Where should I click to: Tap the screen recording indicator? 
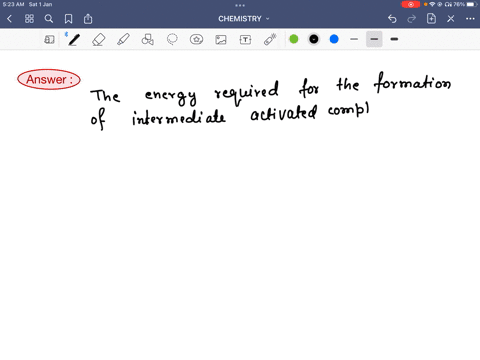point(411,4)
